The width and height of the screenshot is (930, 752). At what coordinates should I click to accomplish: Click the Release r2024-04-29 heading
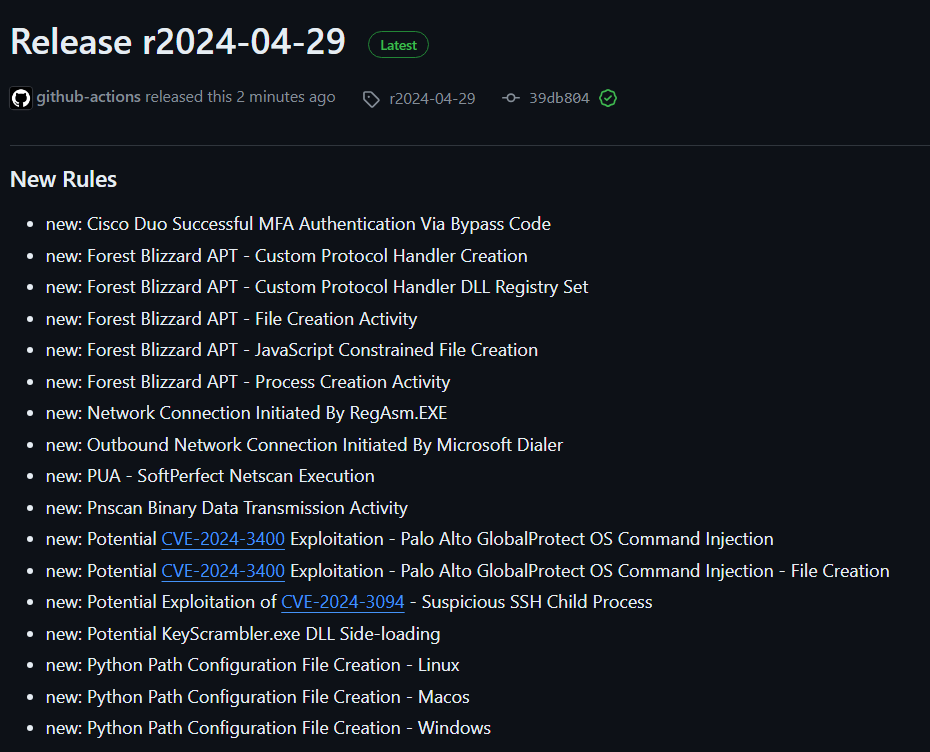(177, 42)
